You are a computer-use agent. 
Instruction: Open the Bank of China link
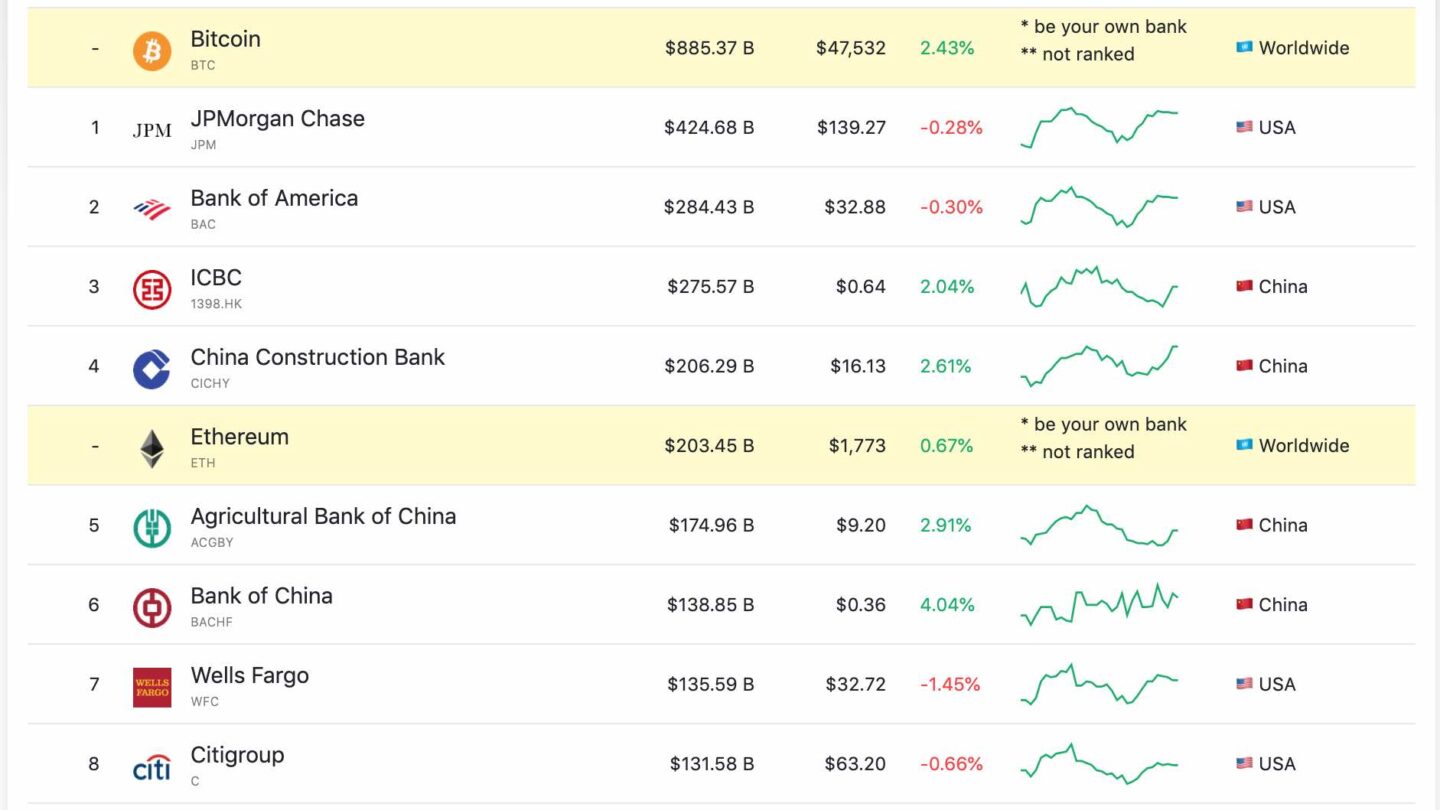(x=261, y=596)
